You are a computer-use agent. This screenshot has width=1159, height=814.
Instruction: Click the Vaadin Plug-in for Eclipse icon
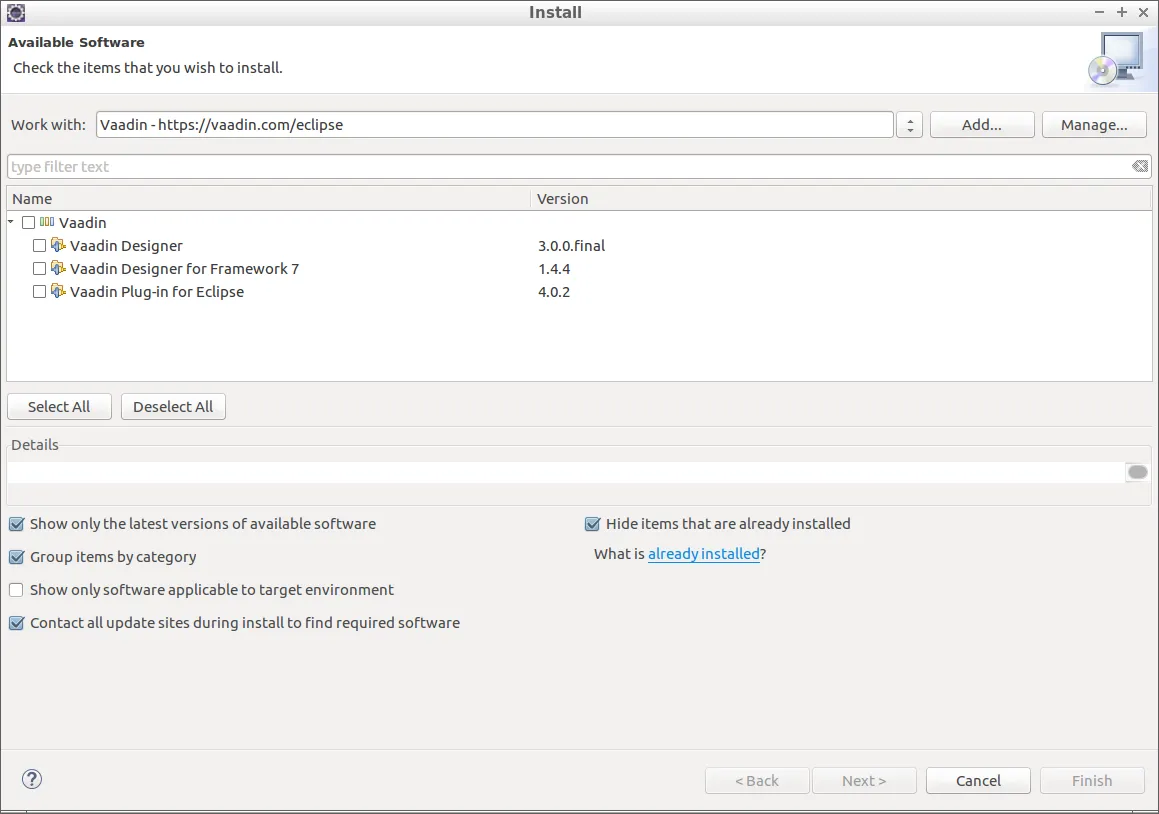coord(58,292)
